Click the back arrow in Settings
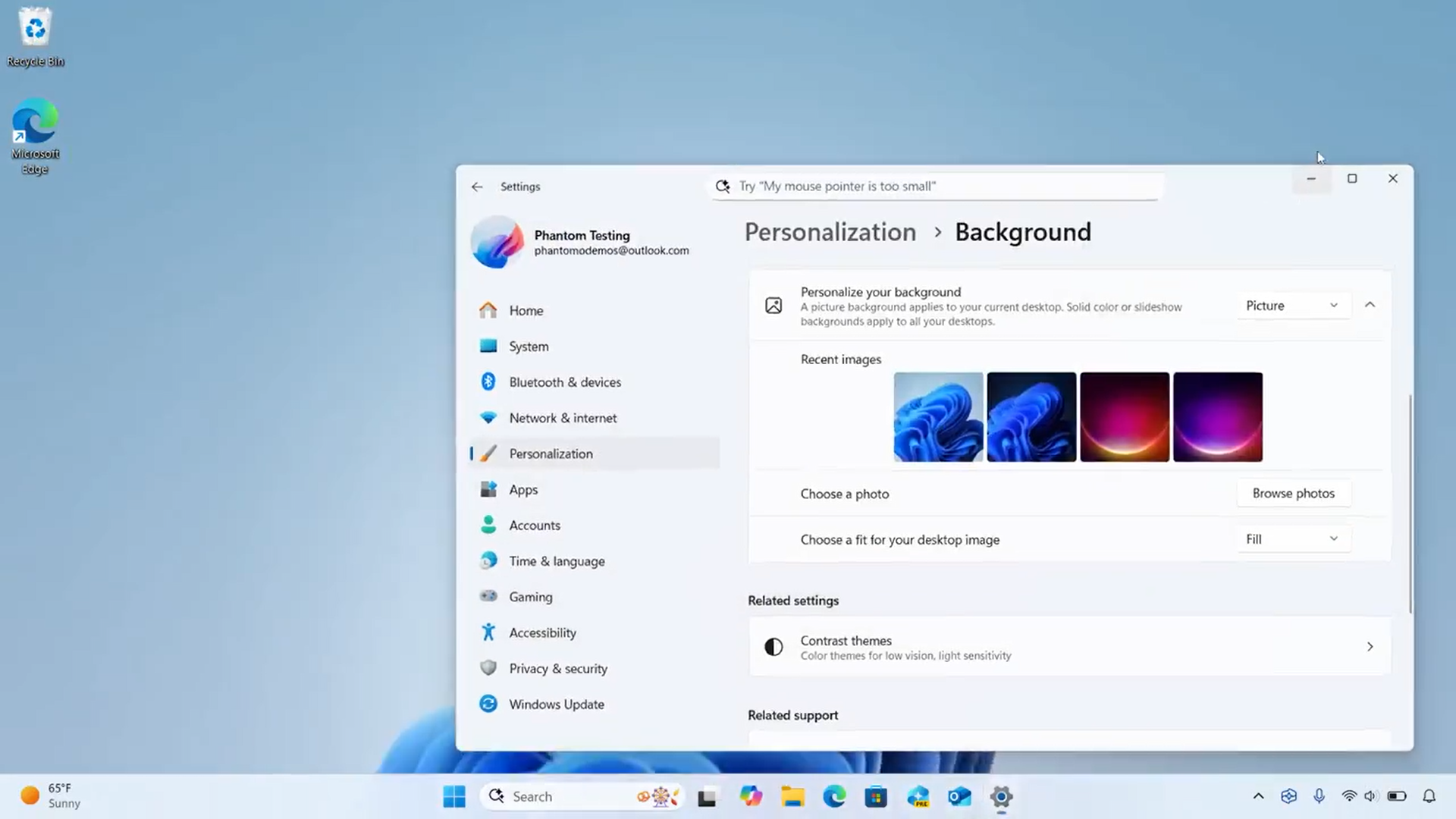This screenshot has height=819, width=1456. (x=476, y=187)
